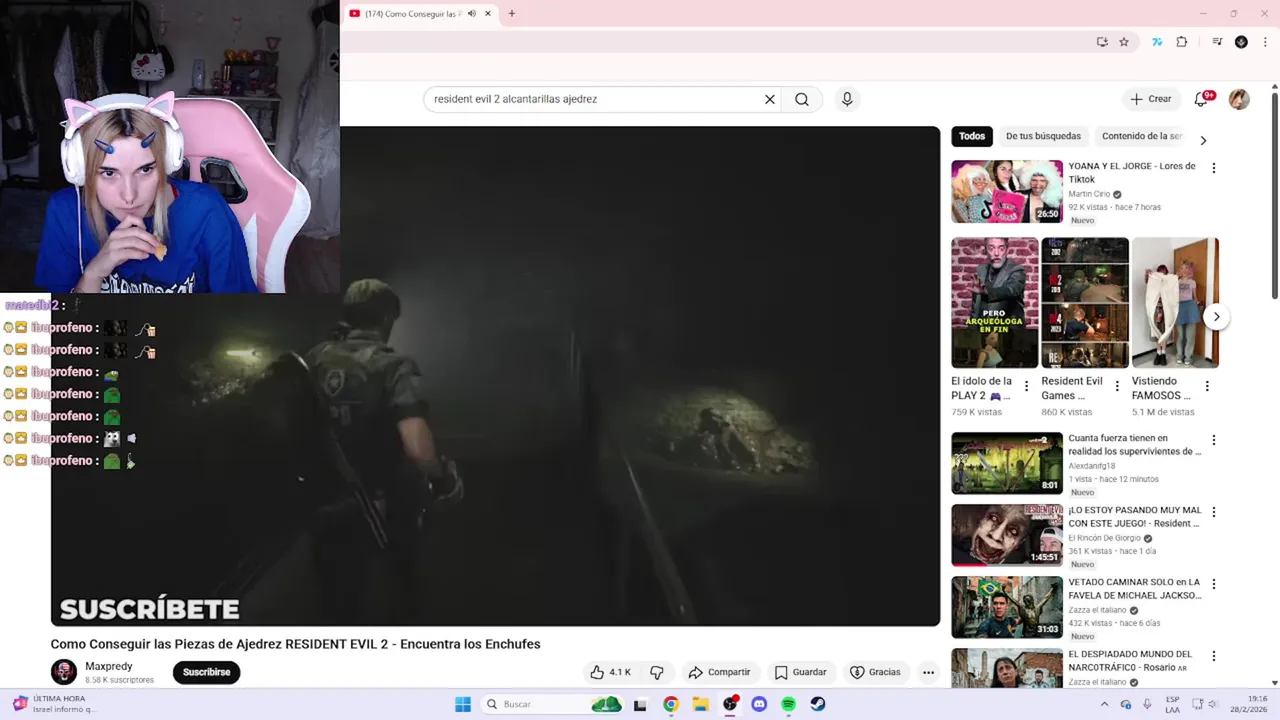Open Spotify from the taskbar

[x=788, y=704]
